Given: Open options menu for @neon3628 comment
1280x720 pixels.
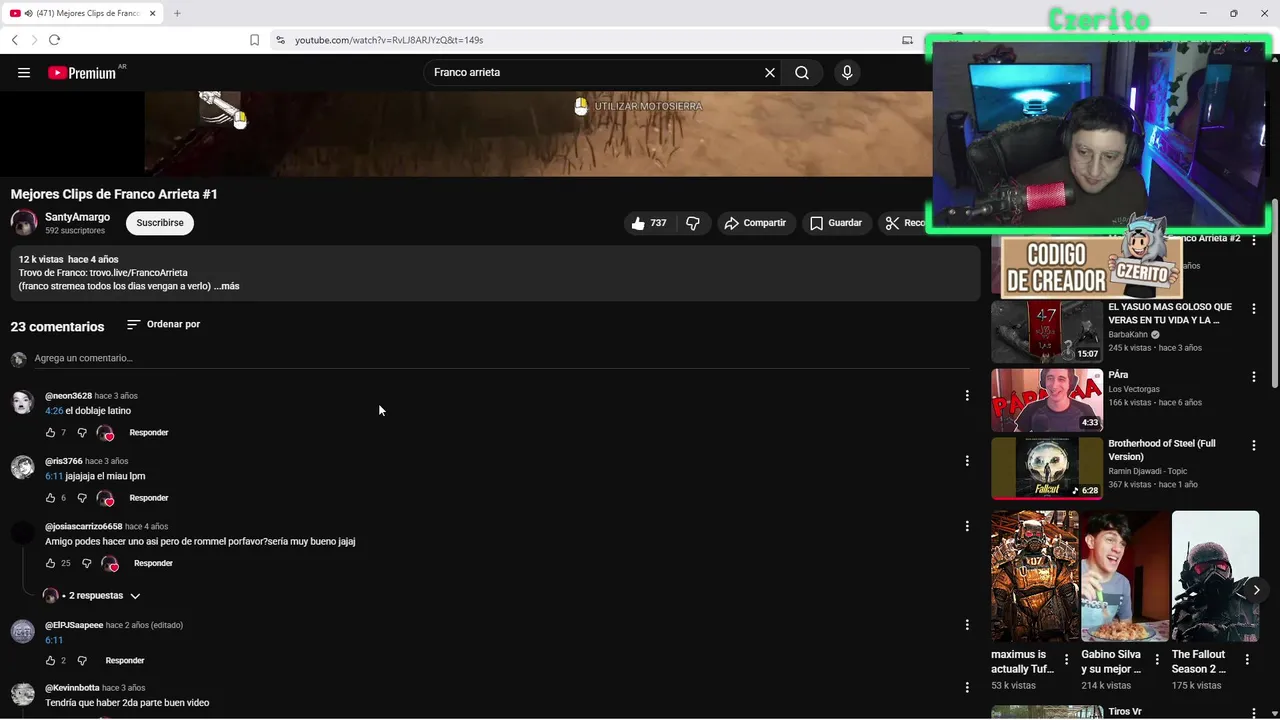Looking at the screenshot, I should [967, 396].
